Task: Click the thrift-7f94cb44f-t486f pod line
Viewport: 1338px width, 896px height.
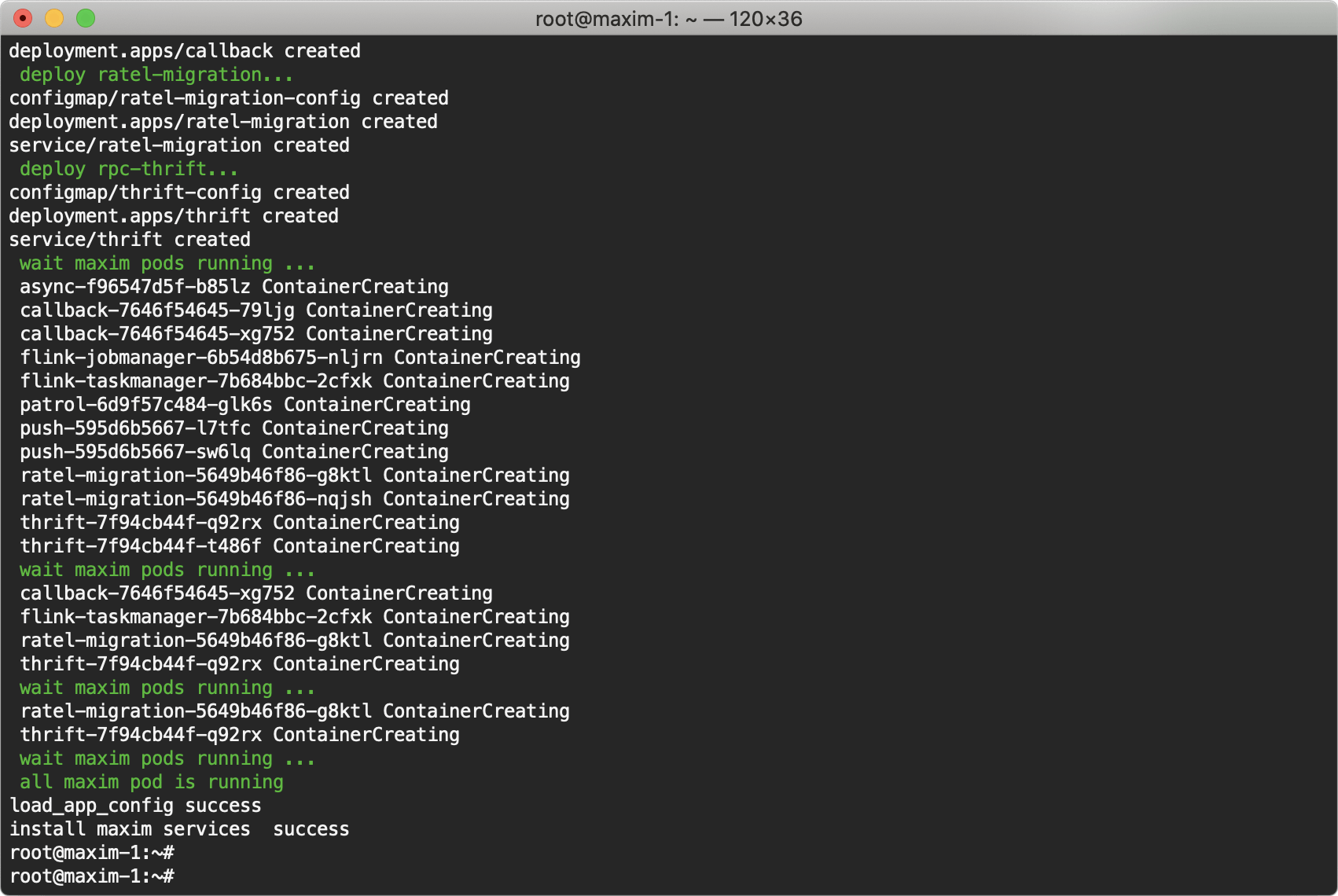Action: tap(240, 546)
